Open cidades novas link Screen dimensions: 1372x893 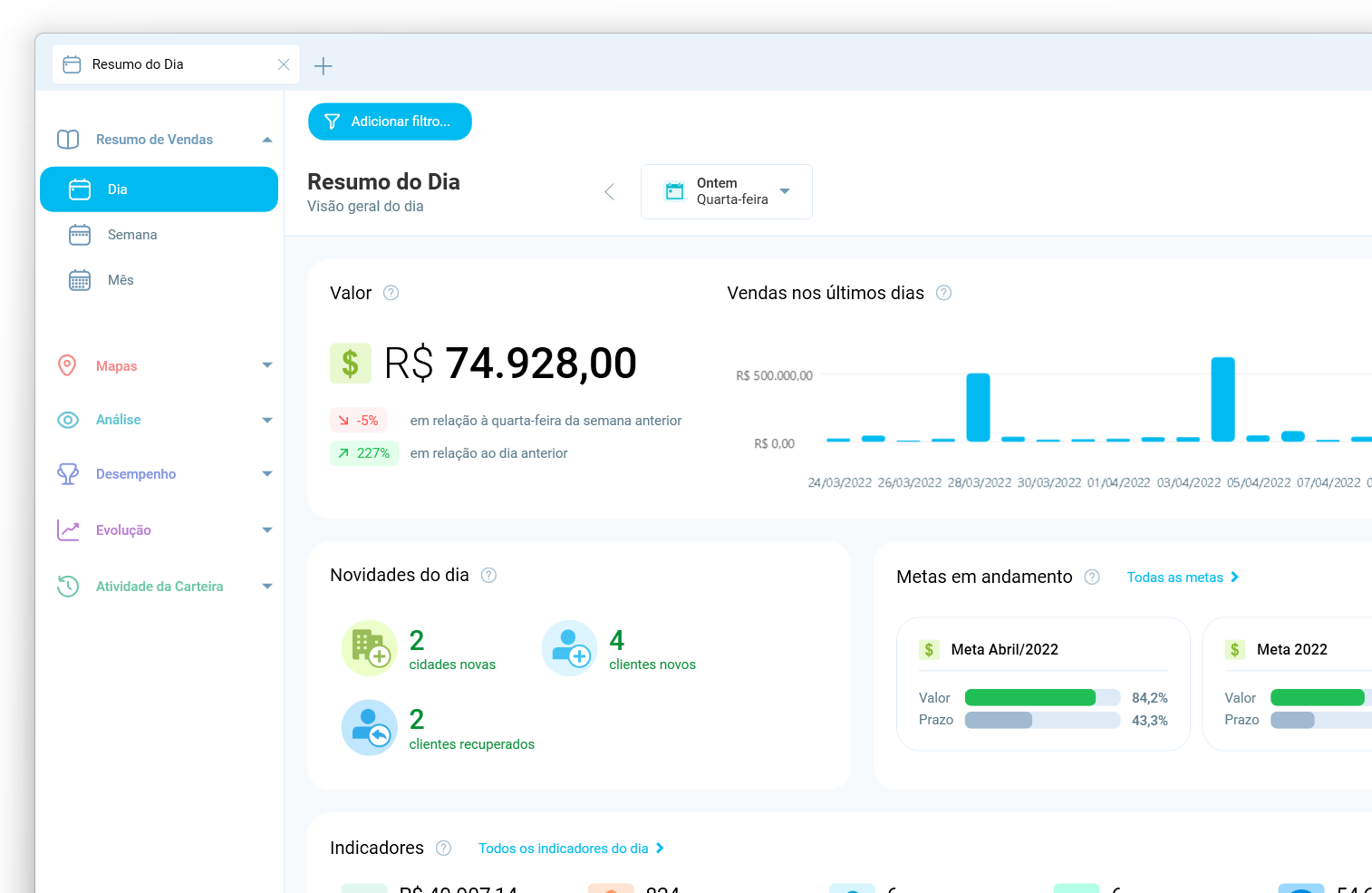[x=452, y=665]
